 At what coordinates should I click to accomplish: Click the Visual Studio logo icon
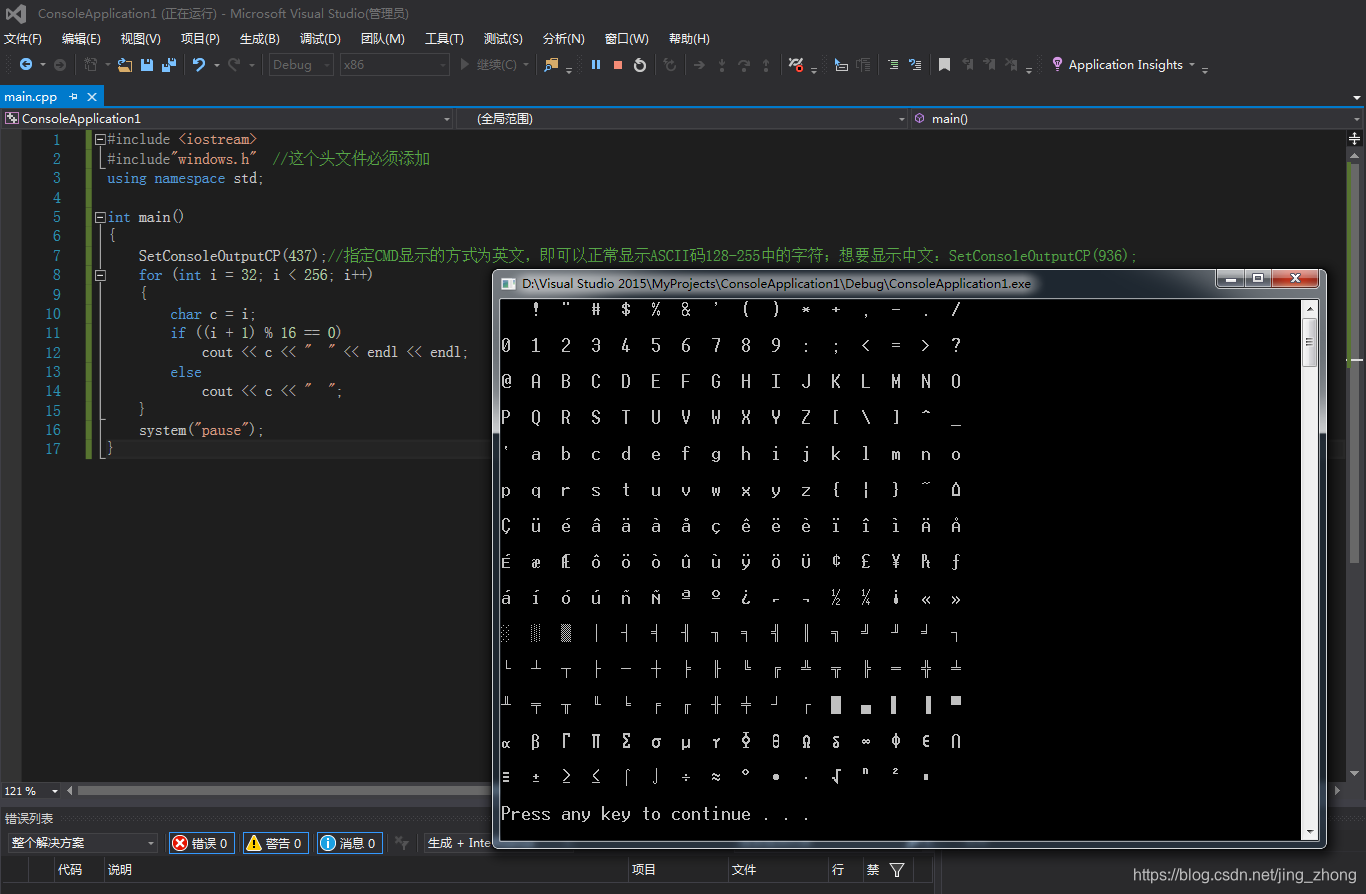tap(16, 14)
